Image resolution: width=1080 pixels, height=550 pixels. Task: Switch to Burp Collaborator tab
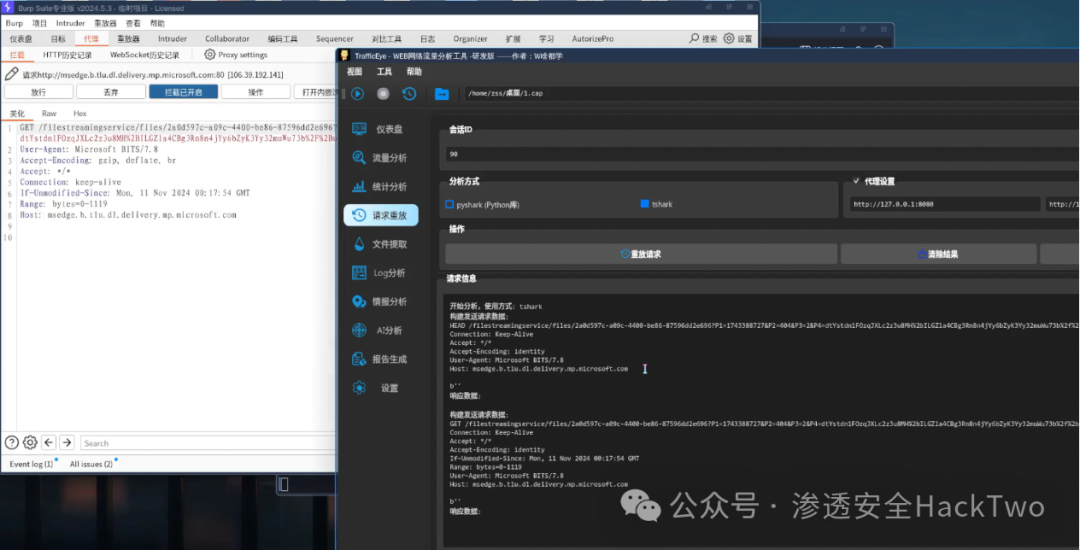coord(227,39)
